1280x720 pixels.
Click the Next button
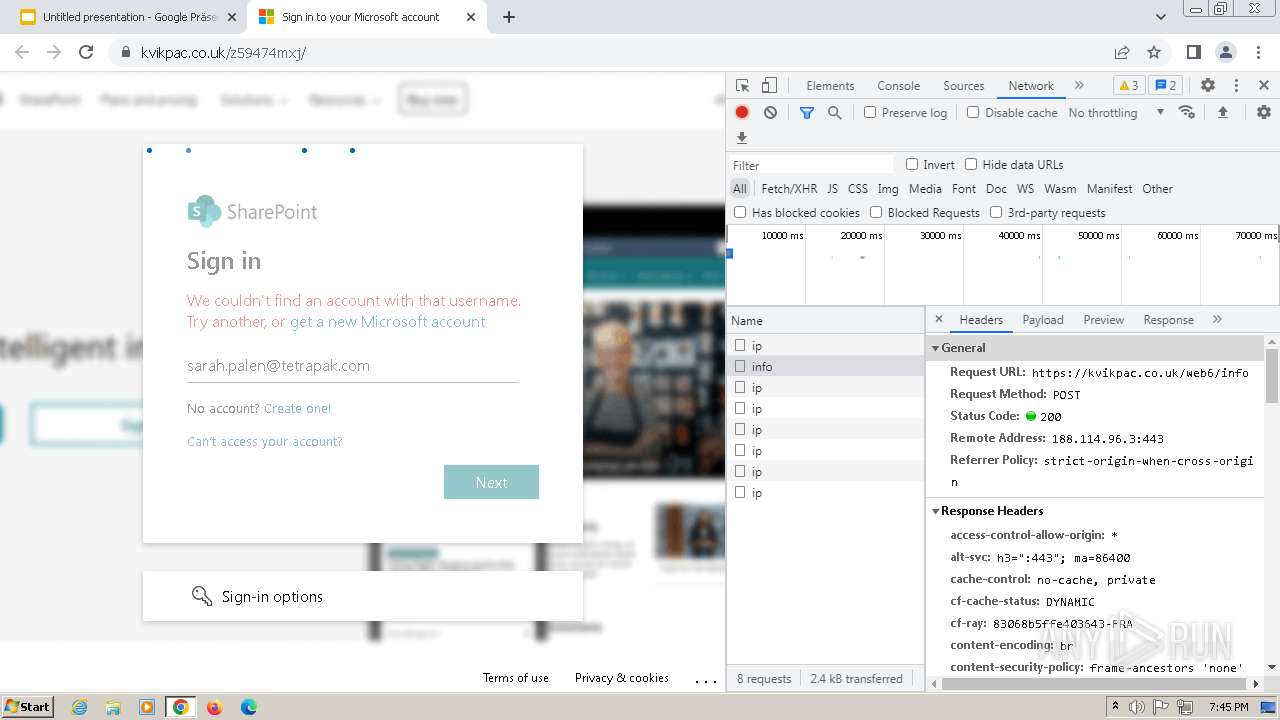(491, 482)
